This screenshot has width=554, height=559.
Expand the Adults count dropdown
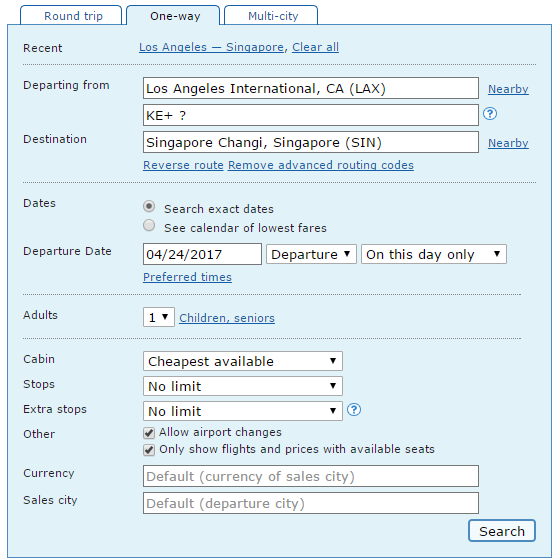(159, 317)
